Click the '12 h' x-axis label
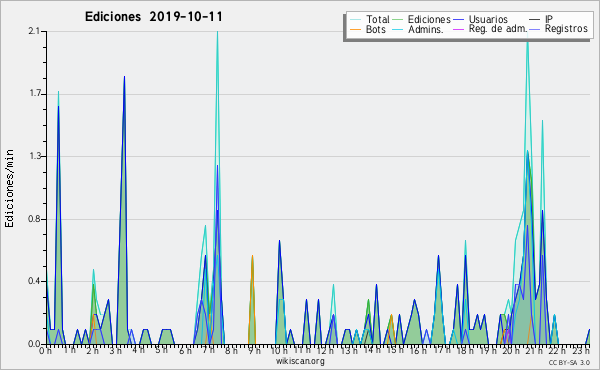This screenshot has width=600, height=370. pyautogui.click(x=325, y=350)
